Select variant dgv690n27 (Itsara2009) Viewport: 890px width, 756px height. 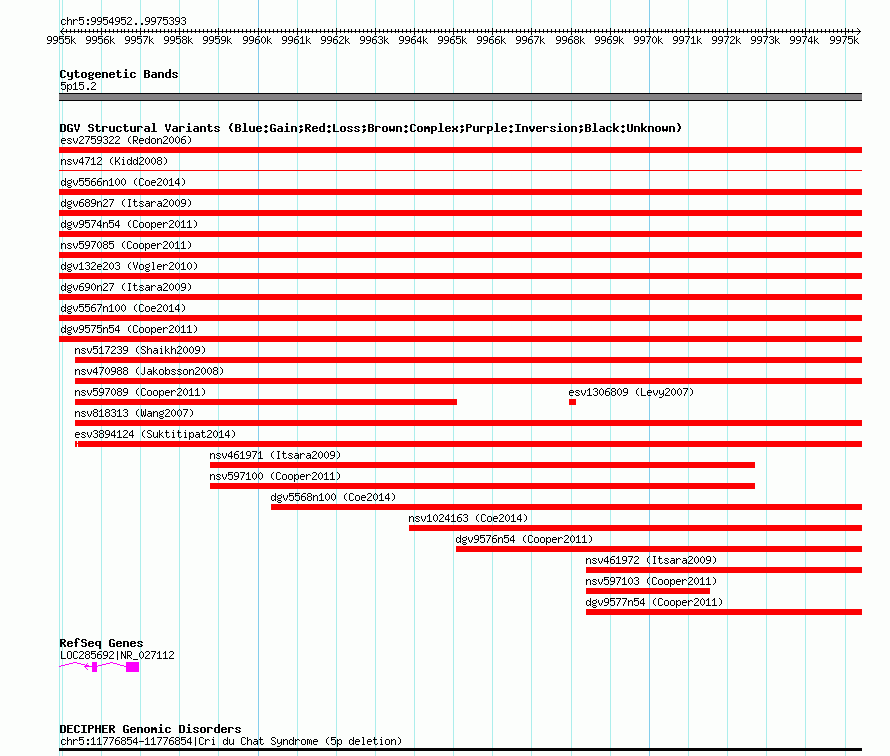(126, 287)
